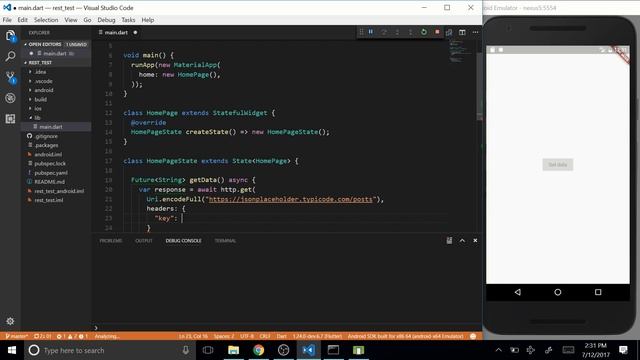The image size is (640, 360).
Task: Open the Go menu
Action: 87,20
